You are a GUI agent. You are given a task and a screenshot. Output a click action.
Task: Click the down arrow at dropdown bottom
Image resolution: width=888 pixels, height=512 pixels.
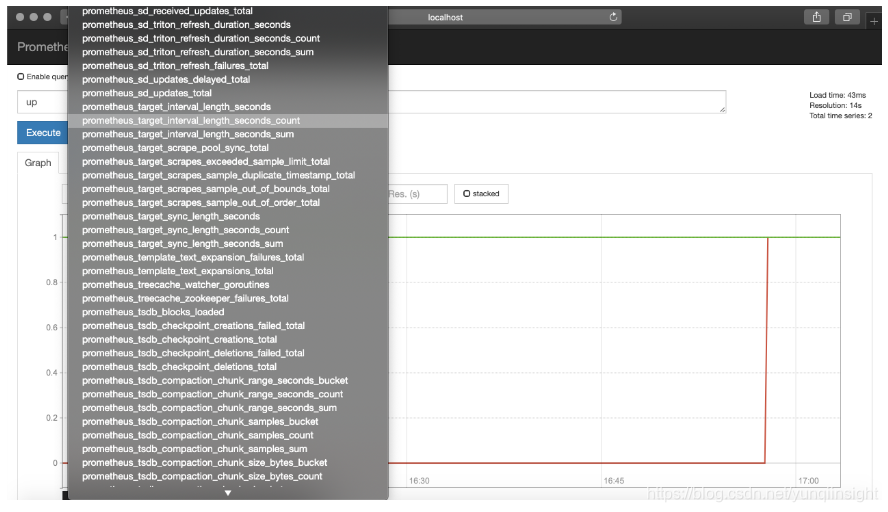pos(228,493)
